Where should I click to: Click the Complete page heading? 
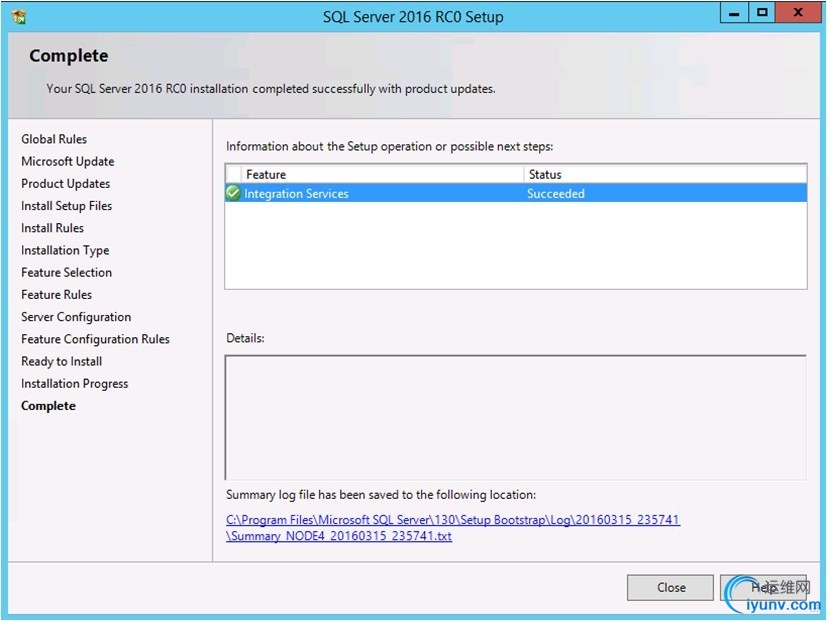click(69, 55)
